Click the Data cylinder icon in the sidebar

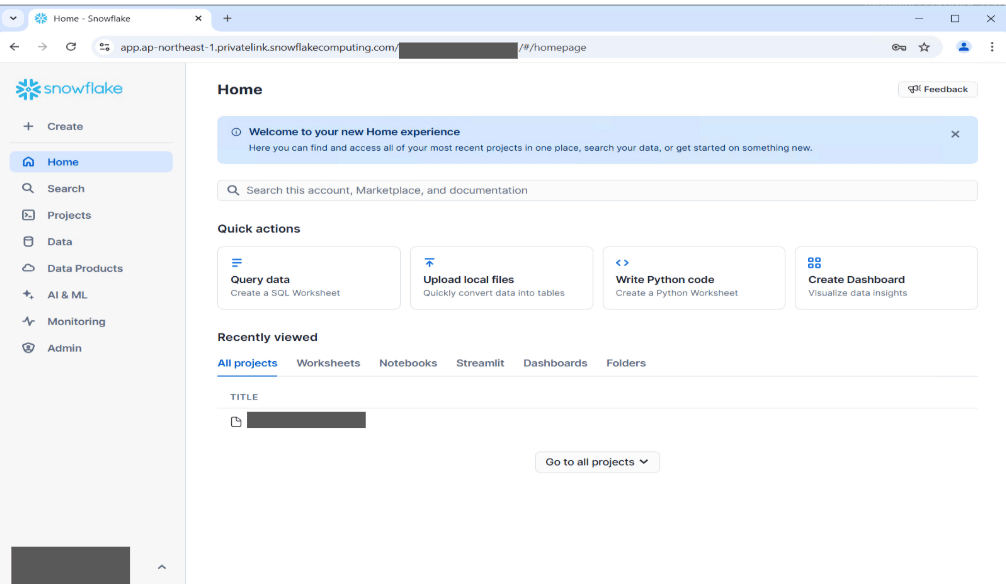pyautogui.click(x=28, y=242)
